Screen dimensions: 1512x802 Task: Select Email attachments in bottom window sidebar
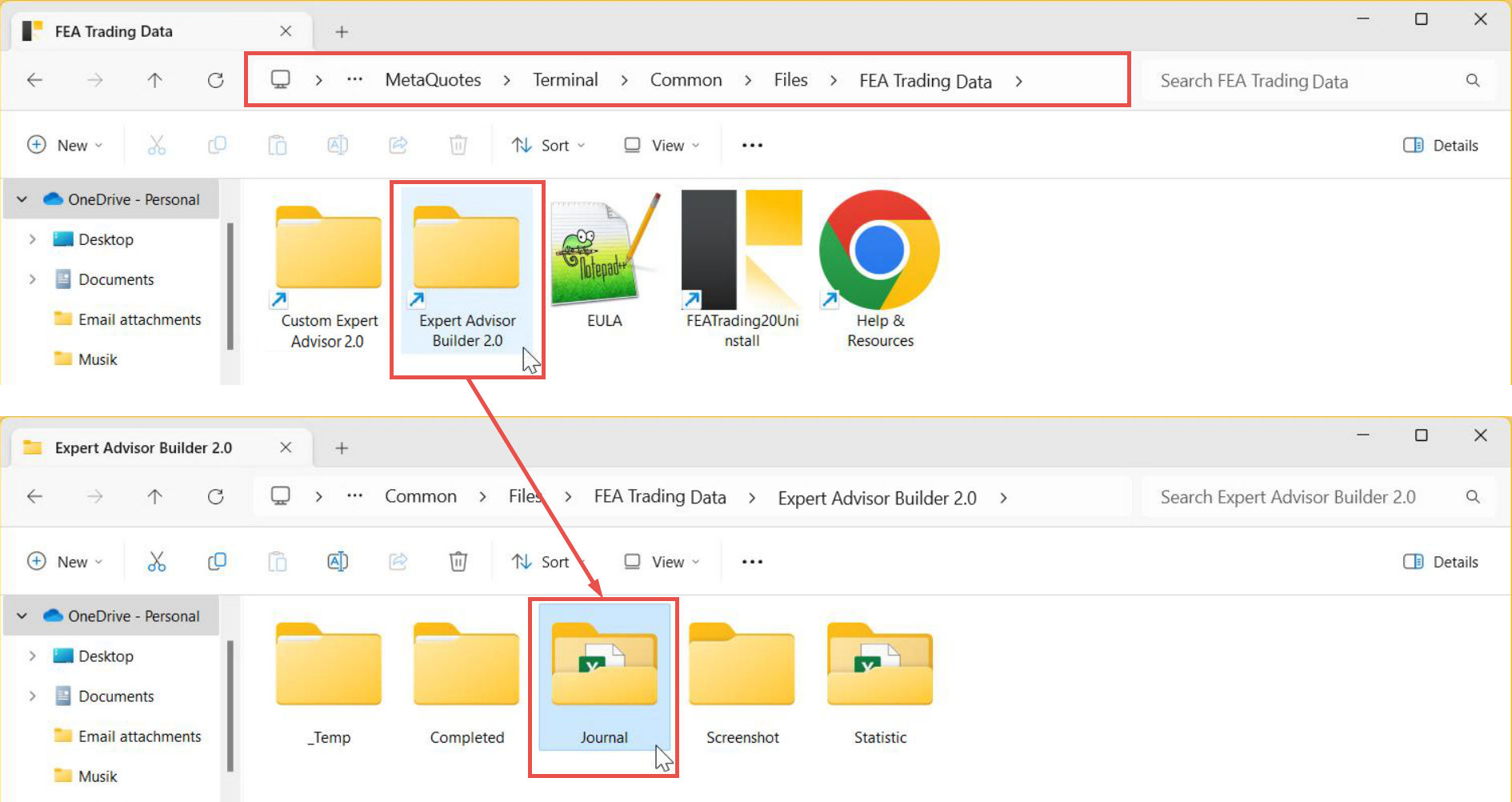click(x=127, y=736)
